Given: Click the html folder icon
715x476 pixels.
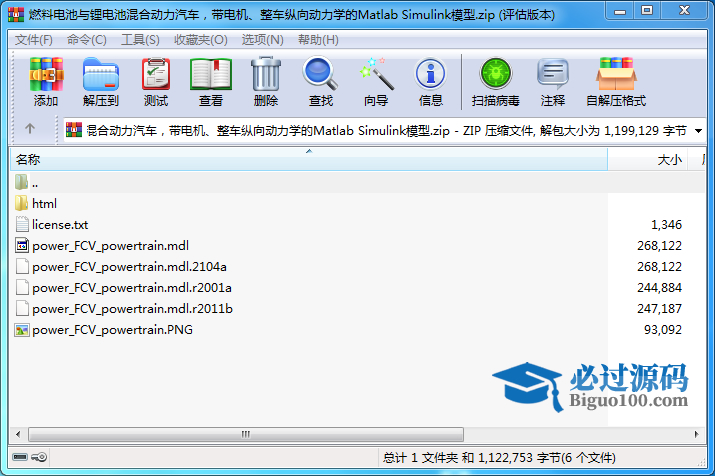Looking at the screenshot, I should (21, 203).
